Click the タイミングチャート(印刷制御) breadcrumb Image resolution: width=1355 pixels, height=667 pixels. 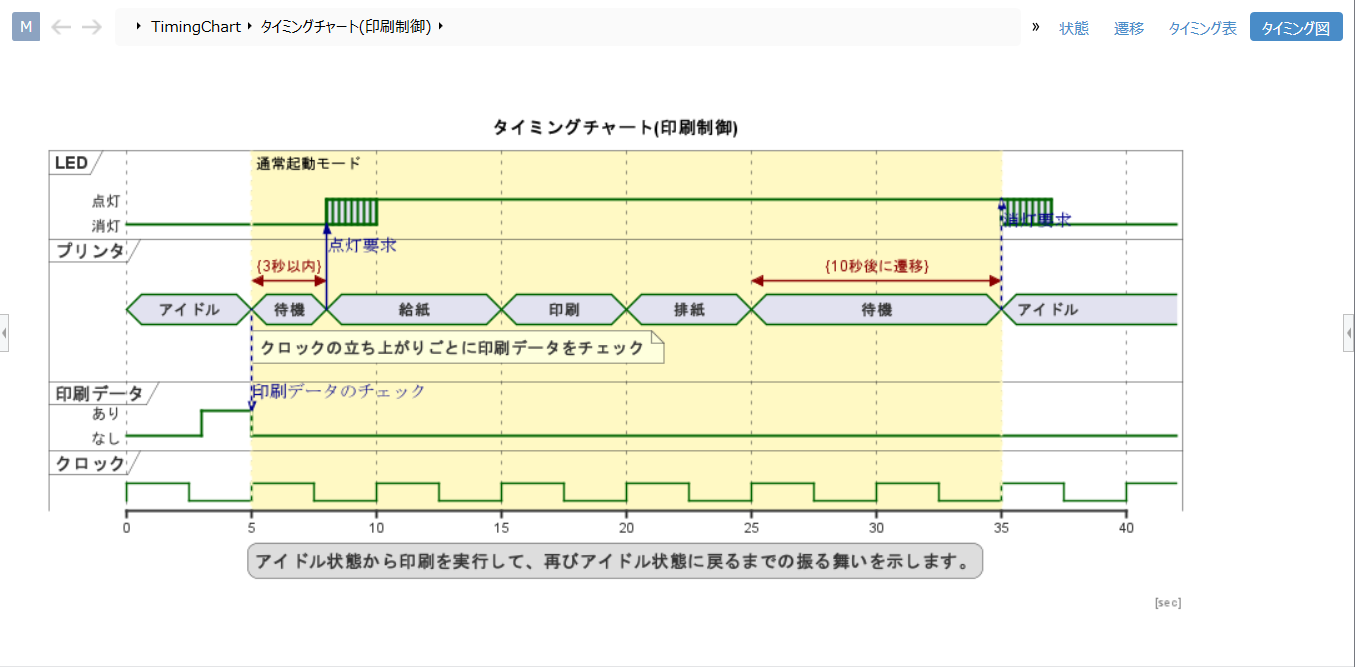point(345,27)
